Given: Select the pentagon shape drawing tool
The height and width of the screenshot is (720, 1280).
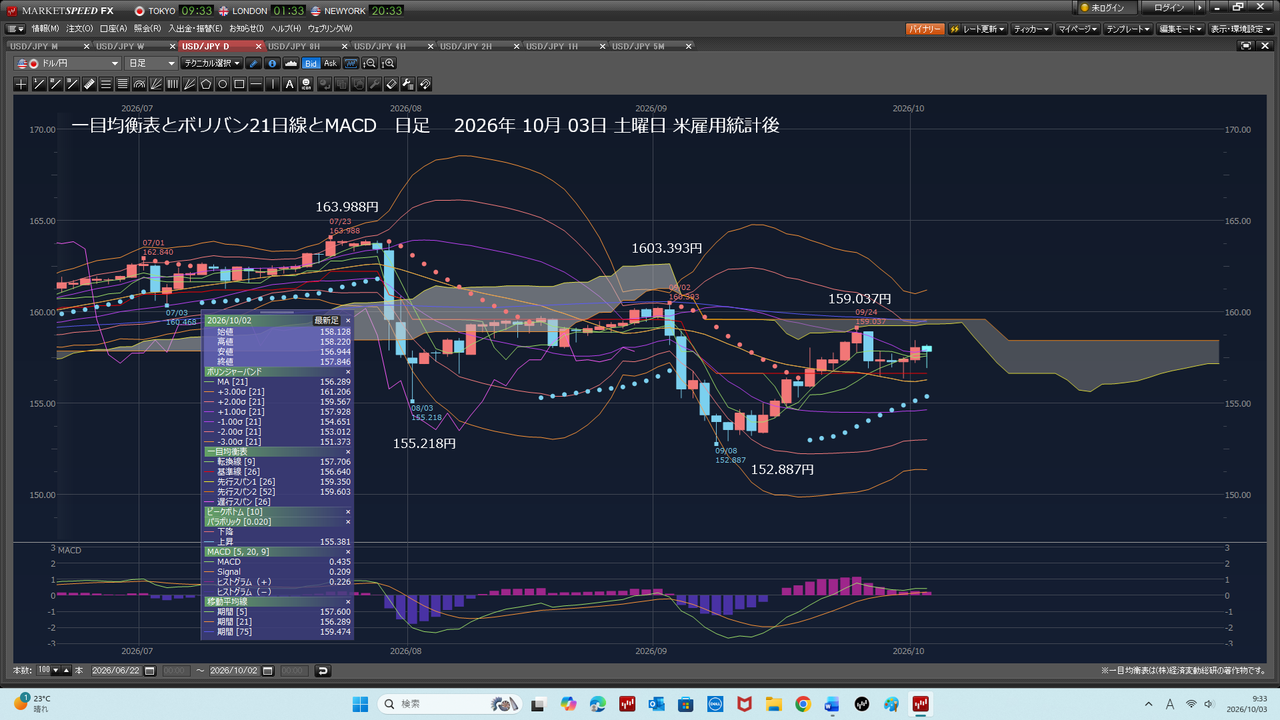Looking at the screenshot, I should pos(206,84).
